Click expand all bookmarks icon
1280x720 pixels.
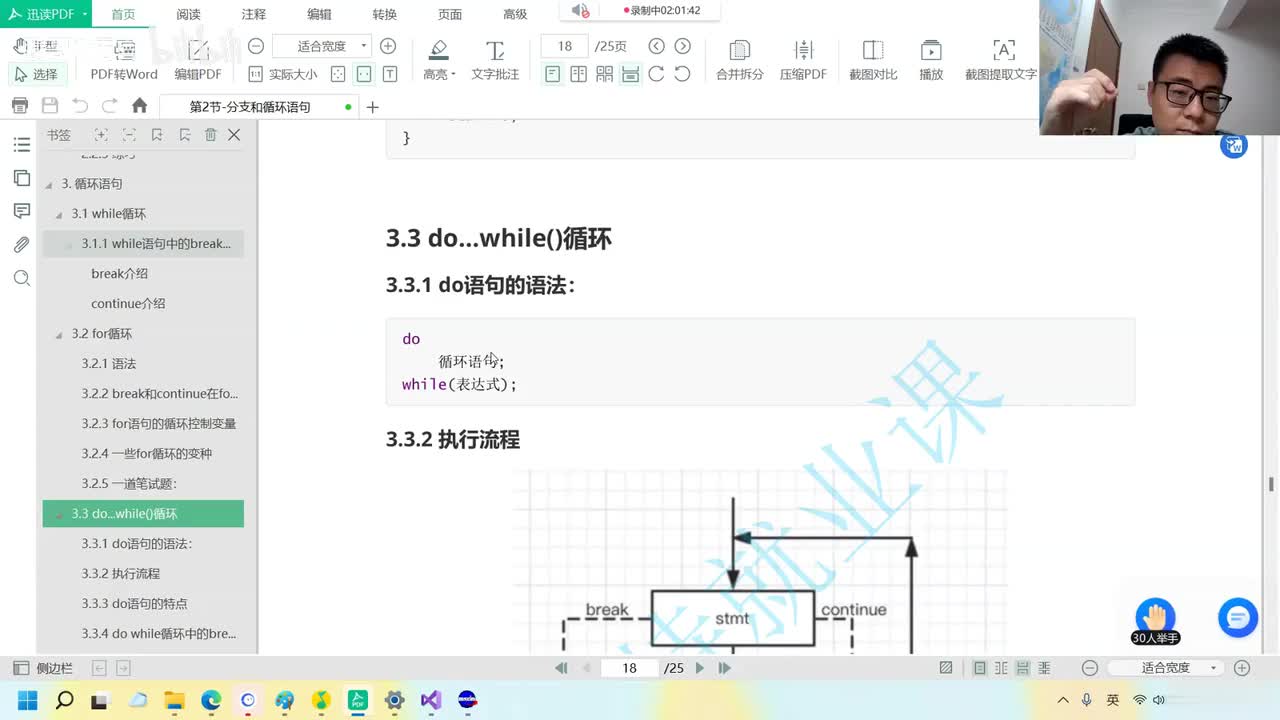click(x=101, y=135)
